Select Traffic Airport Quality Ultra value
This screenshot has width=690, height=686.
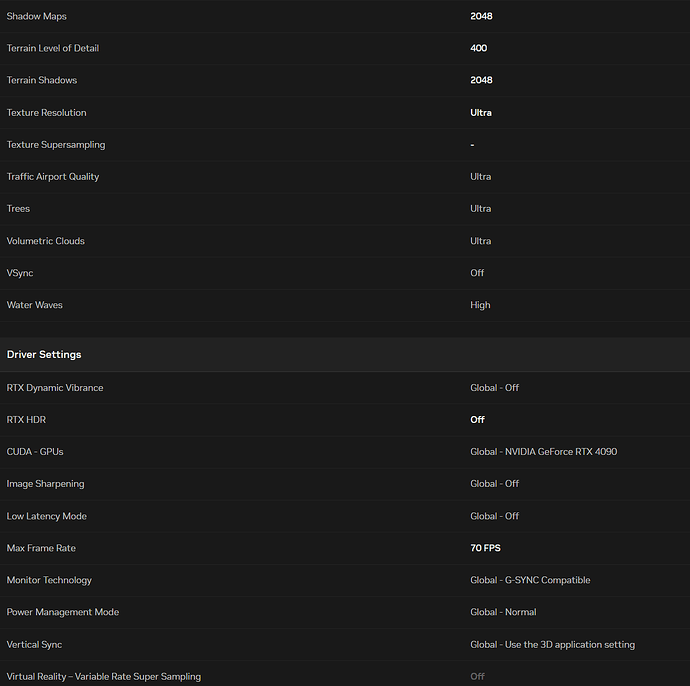click(x=481, y=177)
